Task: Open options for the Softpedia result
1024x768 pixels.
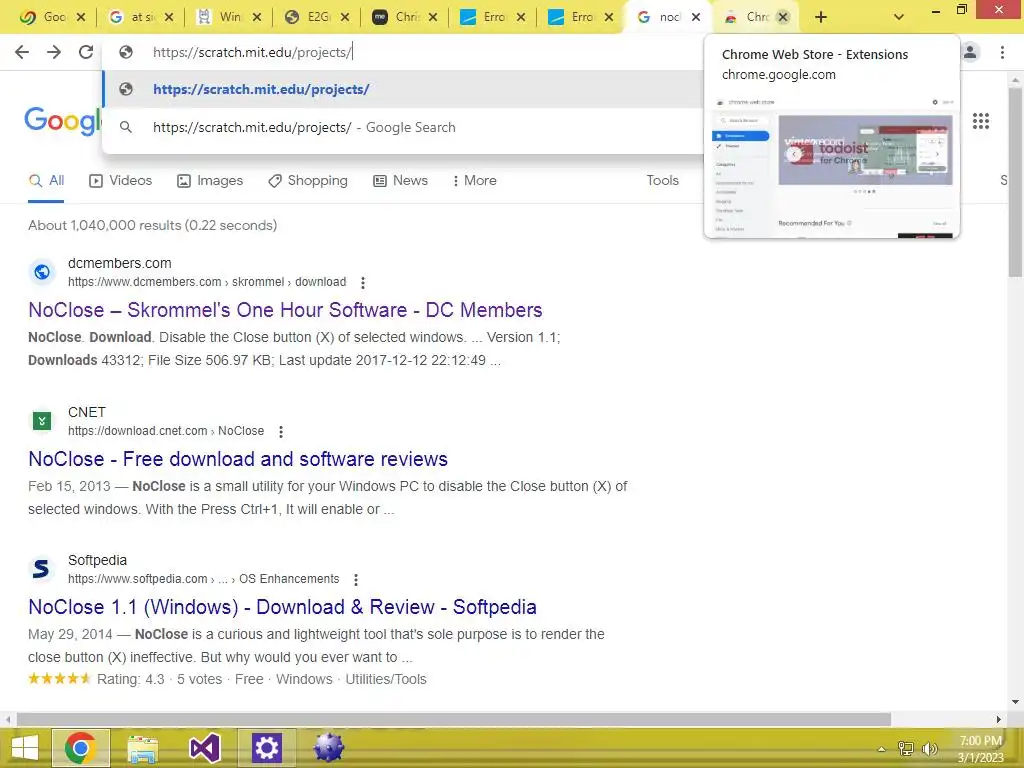Action: point(356,579)
